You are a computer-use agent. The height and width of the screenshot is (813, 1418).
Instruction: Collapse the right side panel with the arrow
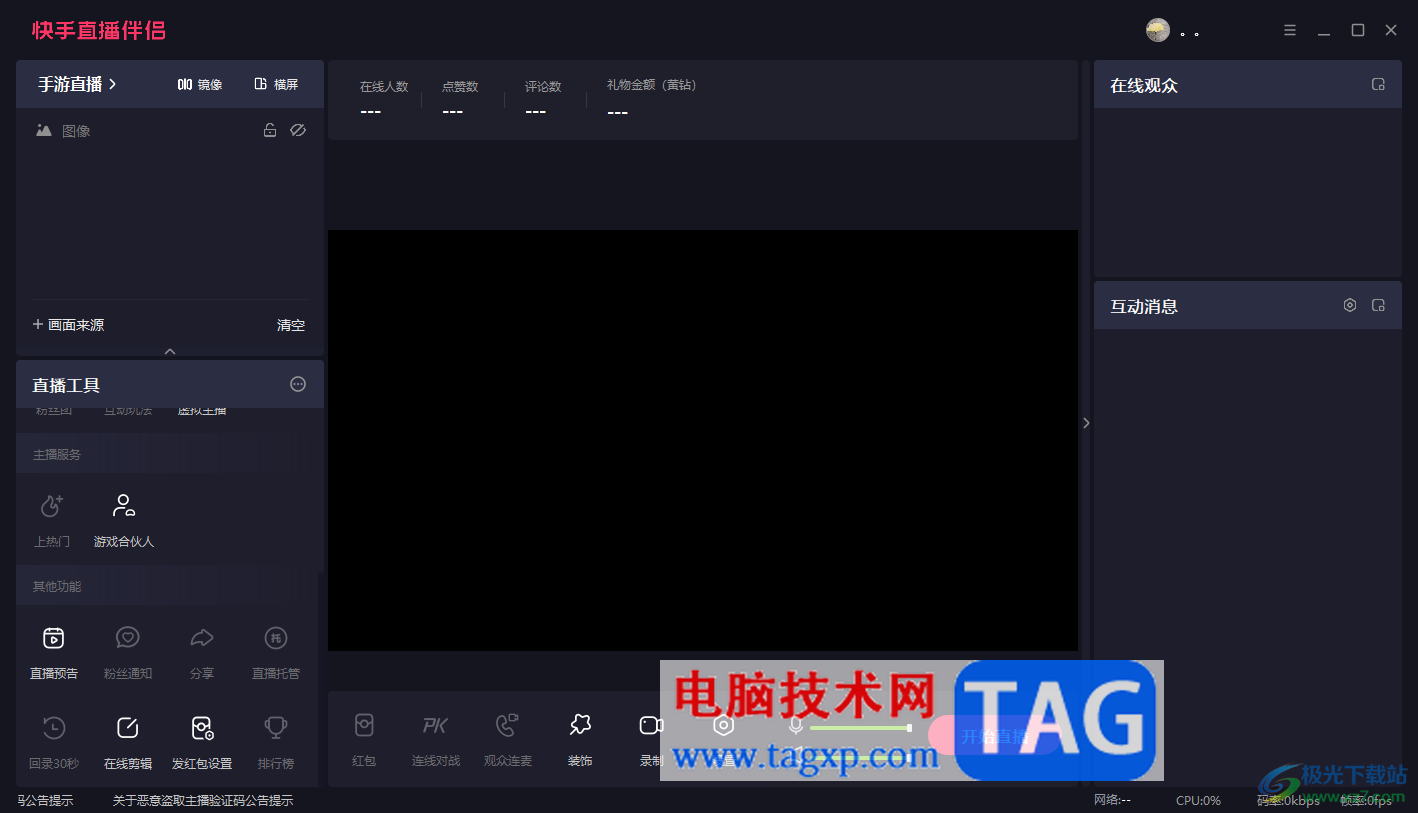click(1086, 423)
